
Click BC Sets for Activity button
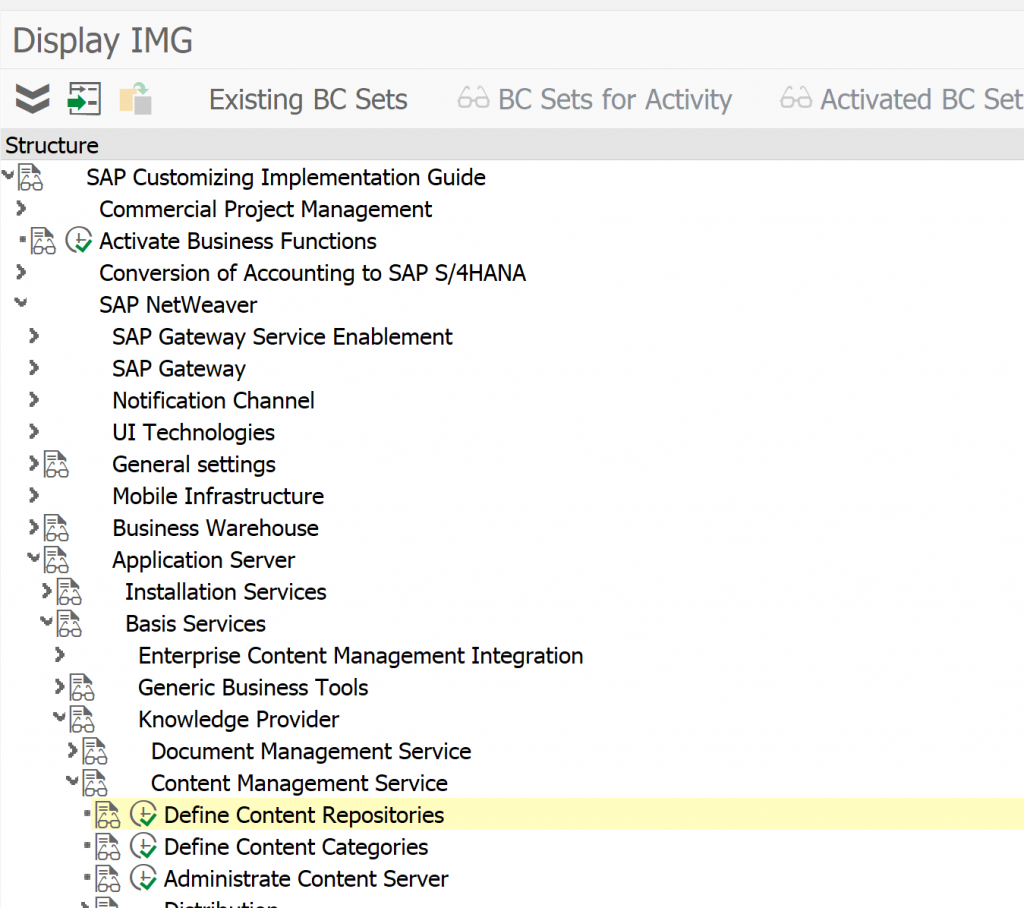(x=595, y=100)
